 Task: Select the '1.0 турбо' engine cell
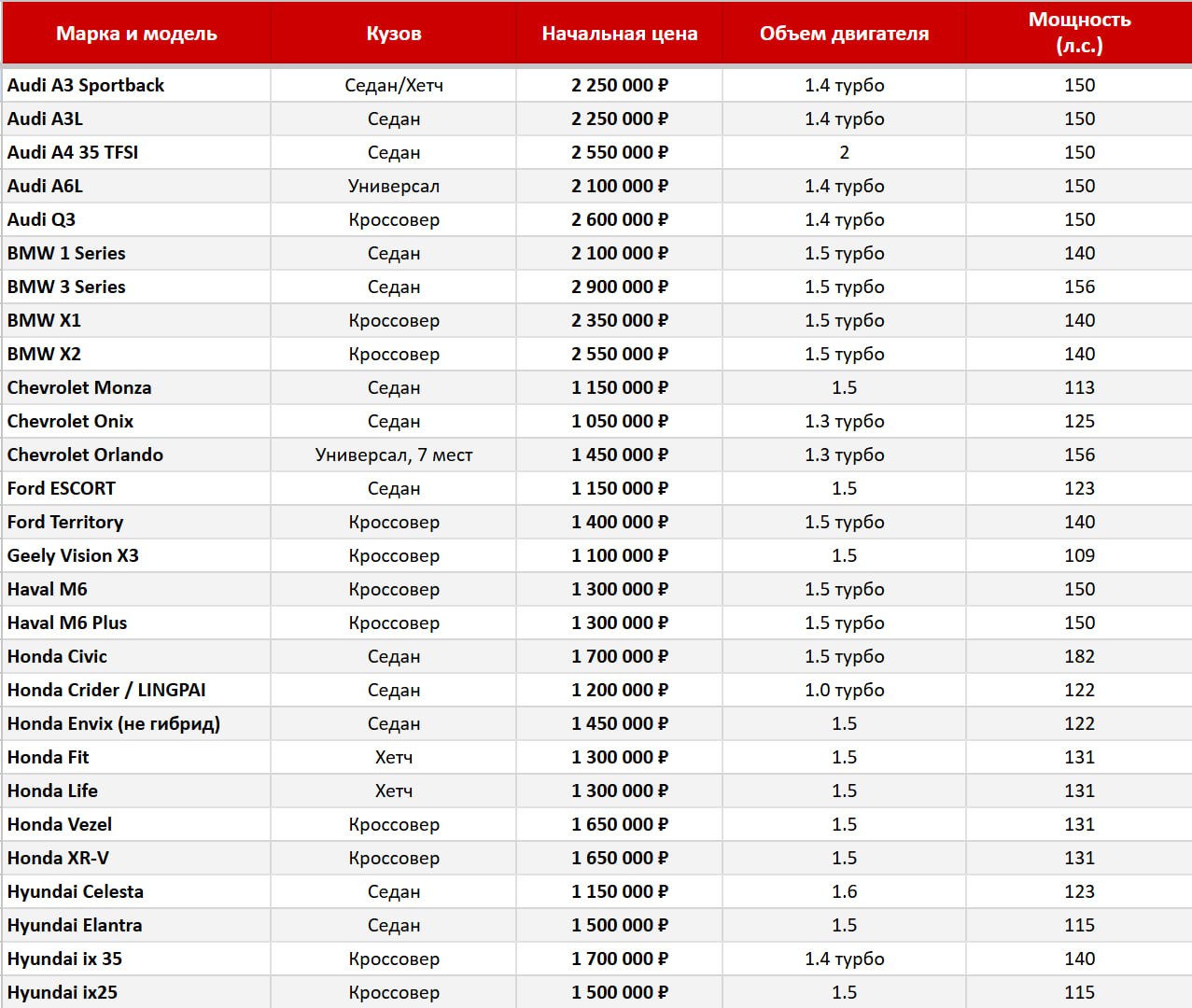tap(844, 690)
